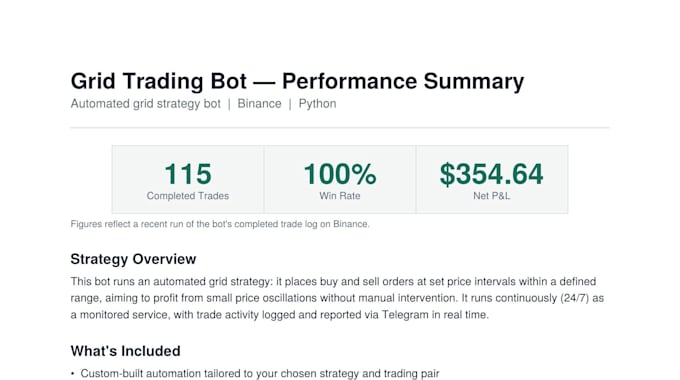Click the word Telegram in the overview paragraph
The height and width of the screenshot is (380, 680).
[405, 314]
